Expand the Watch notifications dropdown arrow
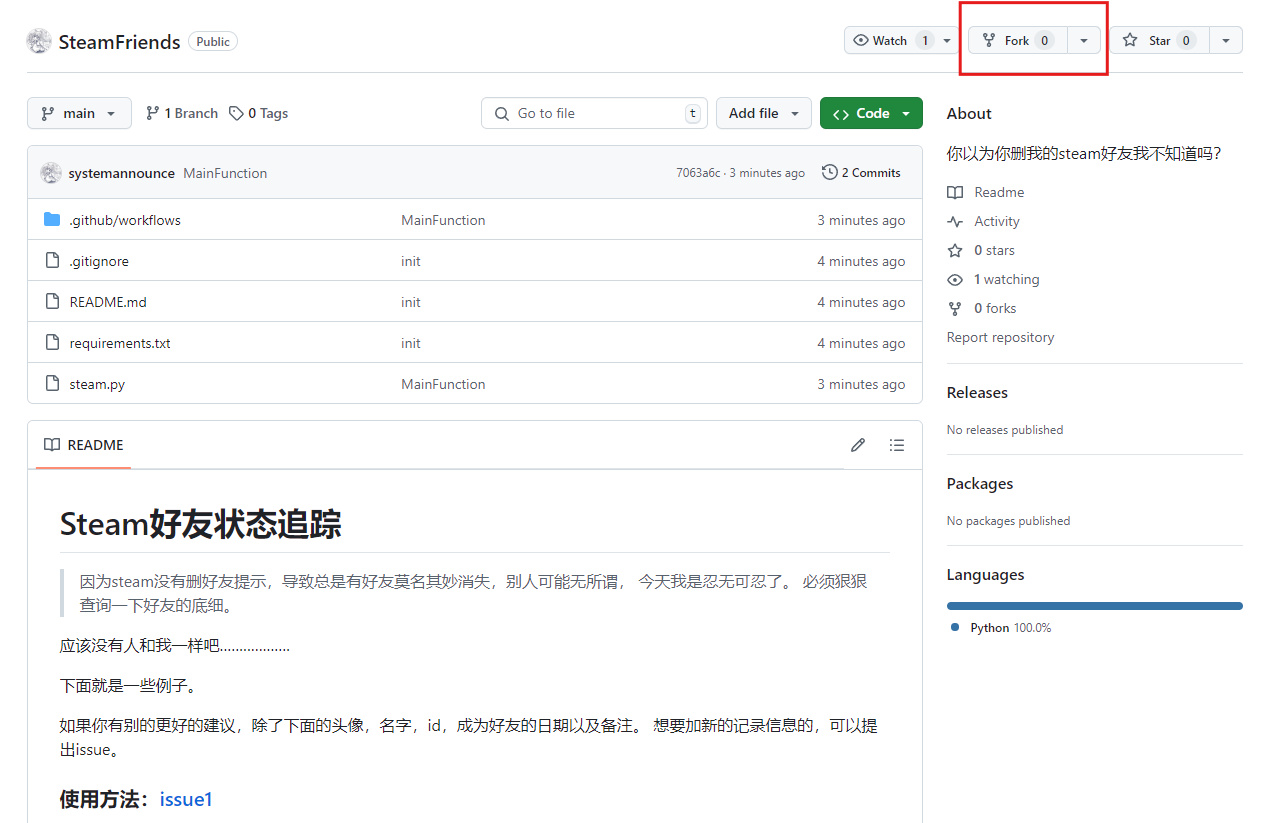 pos(948,40)
